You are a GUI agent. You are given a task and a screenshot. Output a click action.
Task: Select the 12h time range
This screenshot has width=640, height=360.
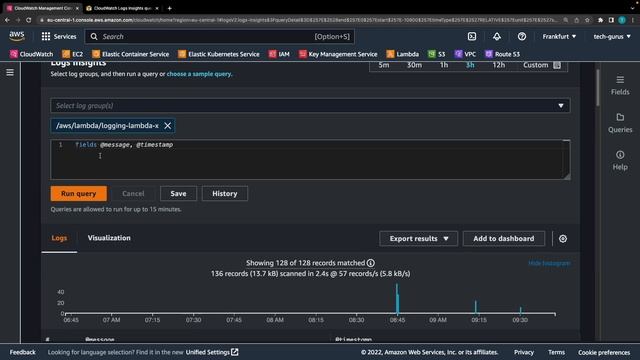(498, 65)
